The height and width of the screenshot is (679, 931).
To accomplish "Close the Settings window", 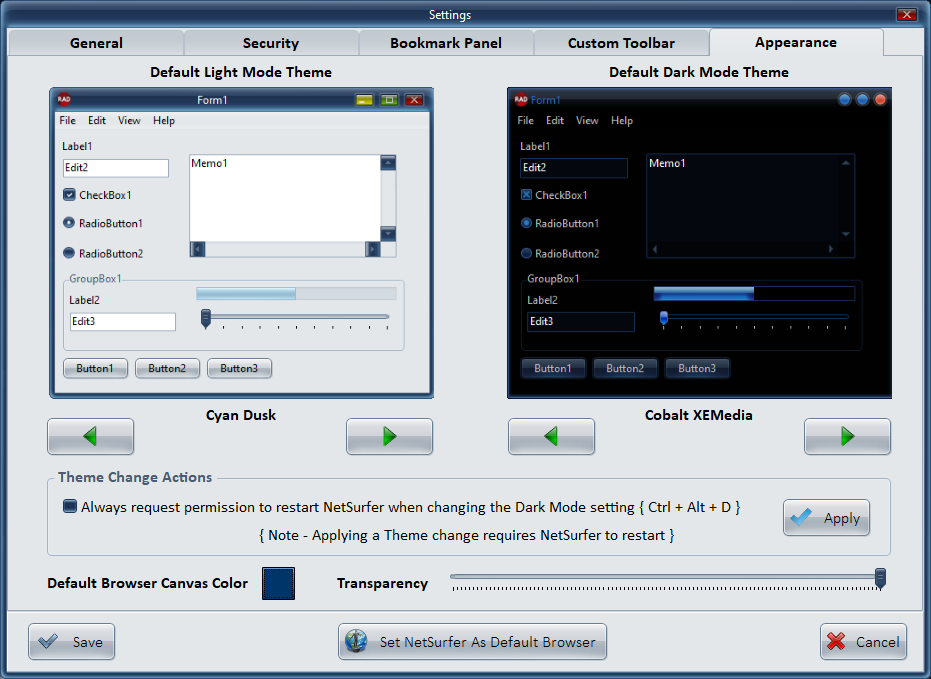I will [x=907, y=14].
